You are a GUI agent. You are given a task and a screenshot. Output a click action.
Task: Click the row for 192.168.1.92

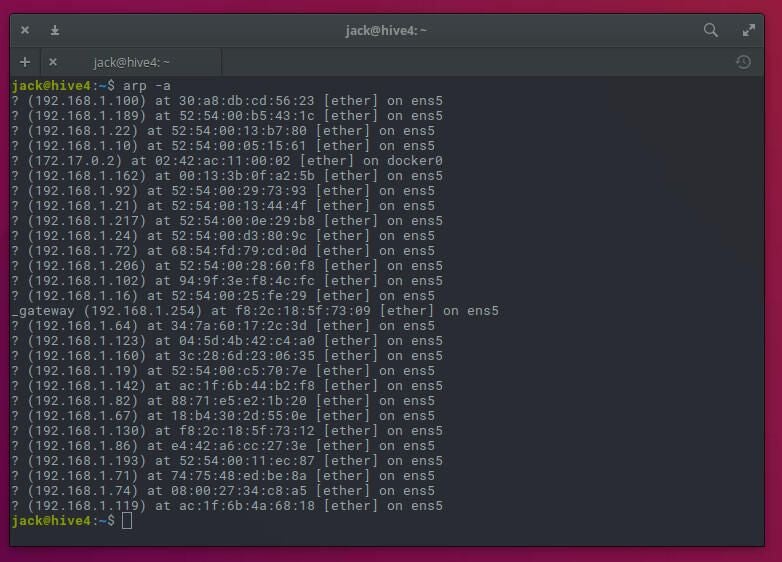pyautogui.click(x=223, y=190)
